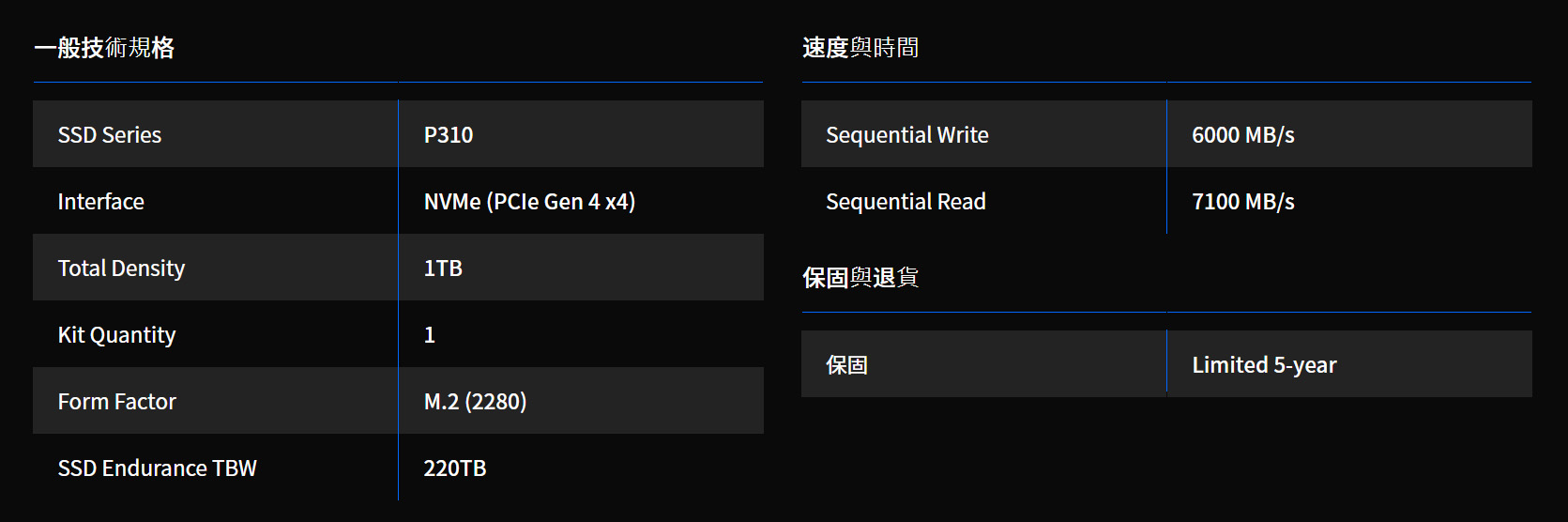Click the Kit Quantity label
This screenshot has height=522, width=1568.
pyautogui.click(x=116, y=335)
